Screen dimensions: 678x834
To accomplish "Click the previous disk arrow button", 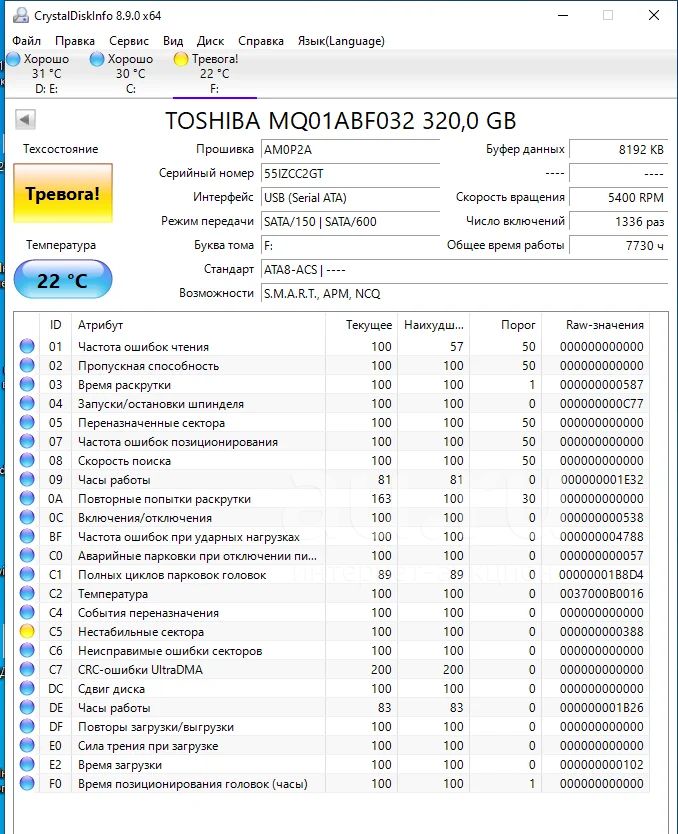I will point(25,120).
